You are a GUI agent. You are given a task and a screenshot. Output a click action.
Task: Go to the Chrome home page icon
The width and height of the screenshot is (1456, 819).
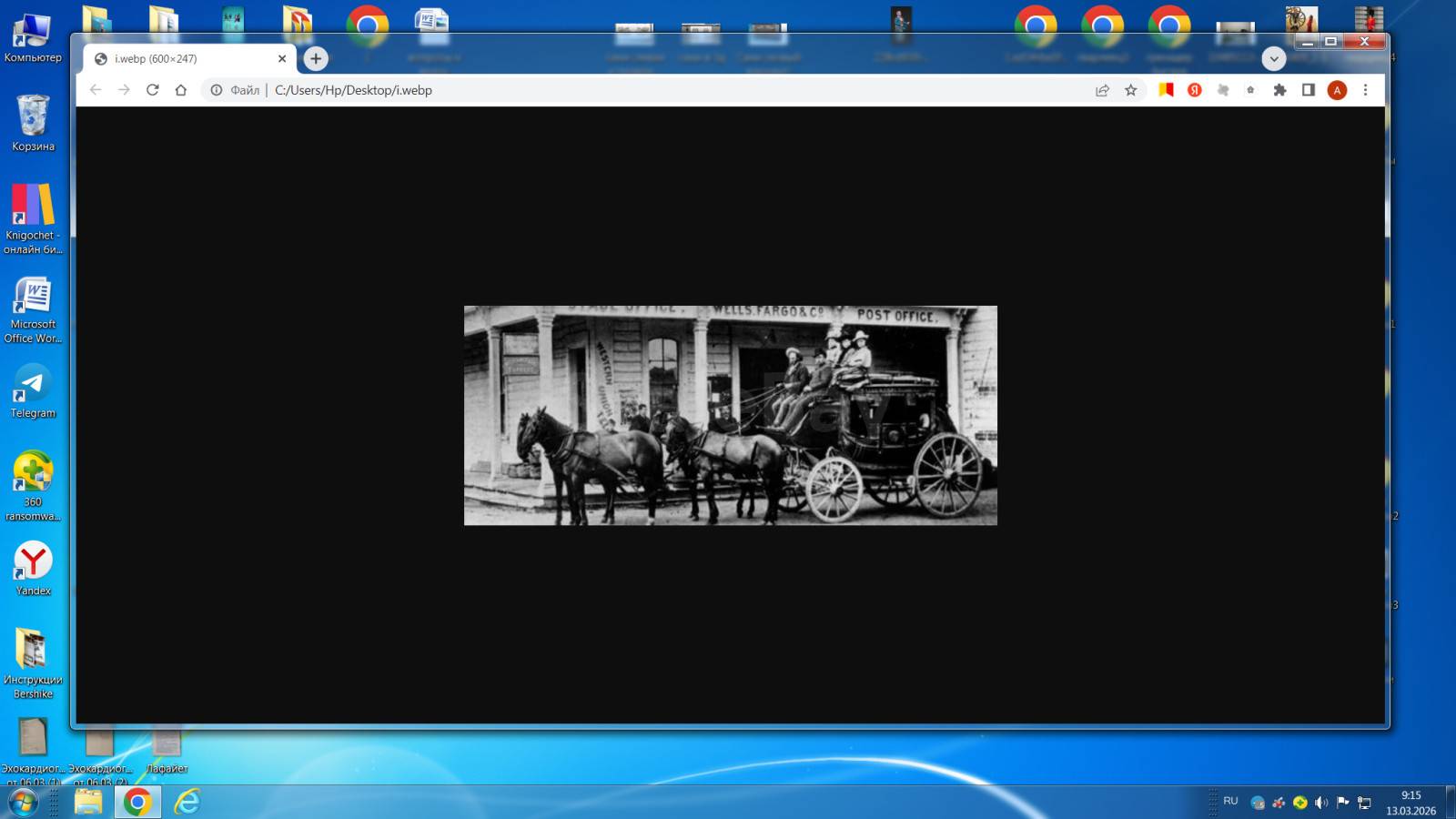tap(181, 90)
